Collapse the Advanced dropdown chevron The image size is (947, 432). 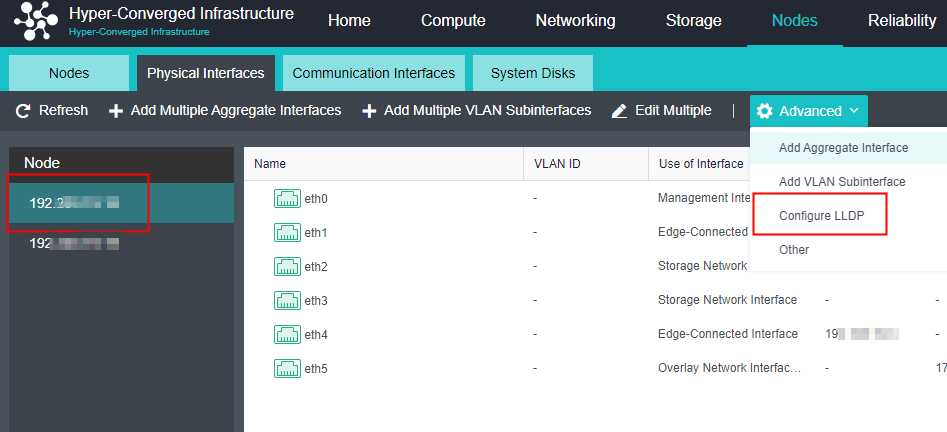pyautogui.click(x=854, y=111)
